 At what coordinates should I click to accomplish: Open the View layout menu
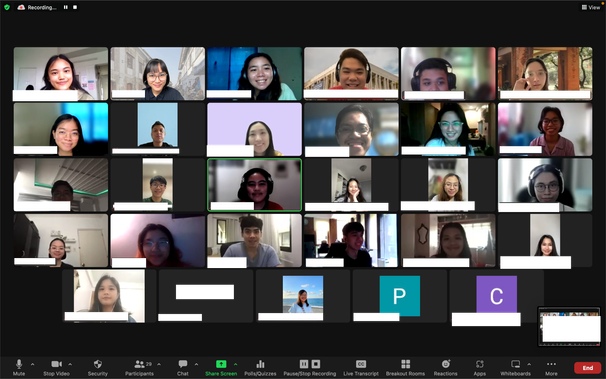pyautogui.click(x=591, y=7)
